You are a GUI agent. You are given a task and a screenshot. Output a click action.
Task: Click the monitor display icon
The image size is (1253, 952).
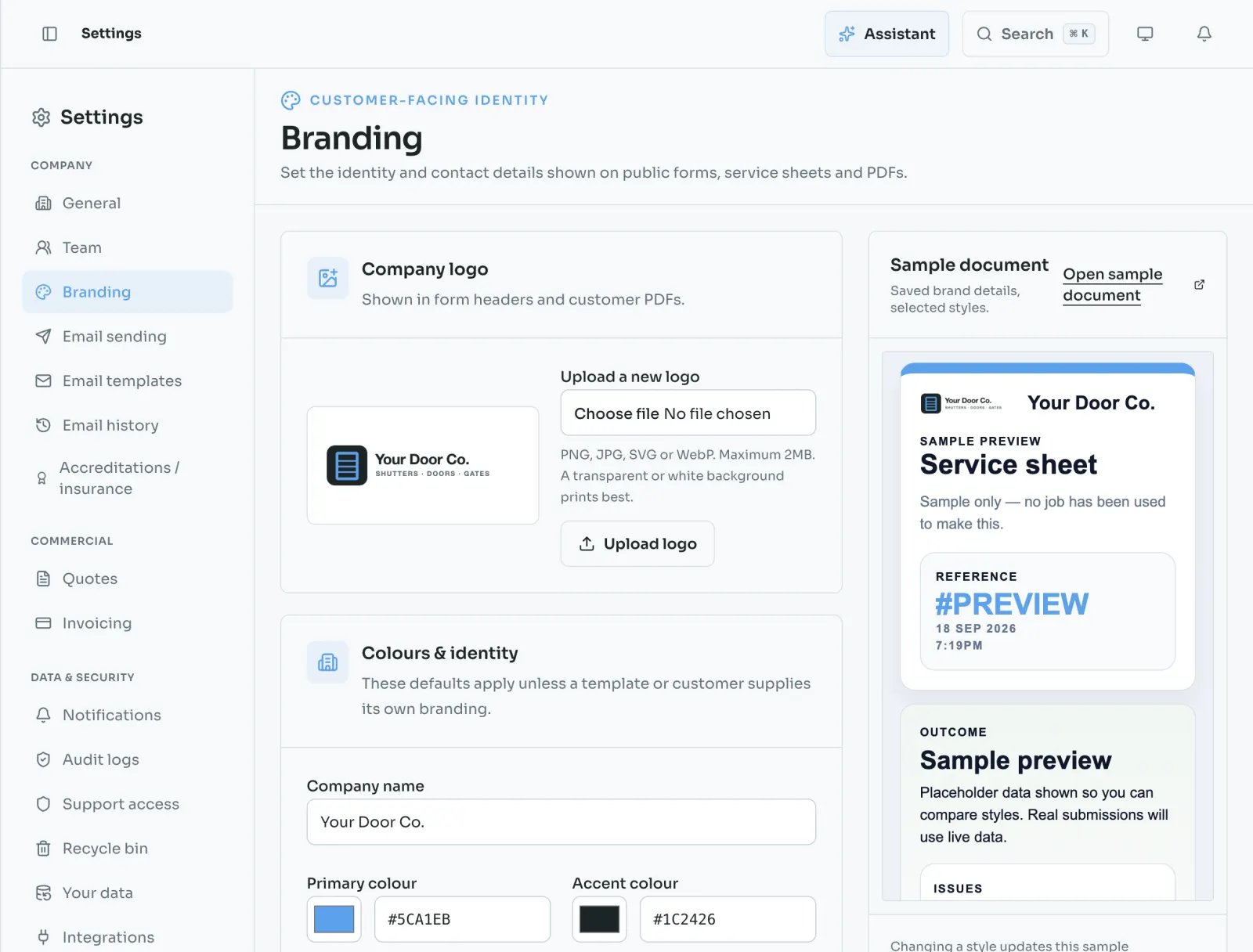click(1145, 34)
